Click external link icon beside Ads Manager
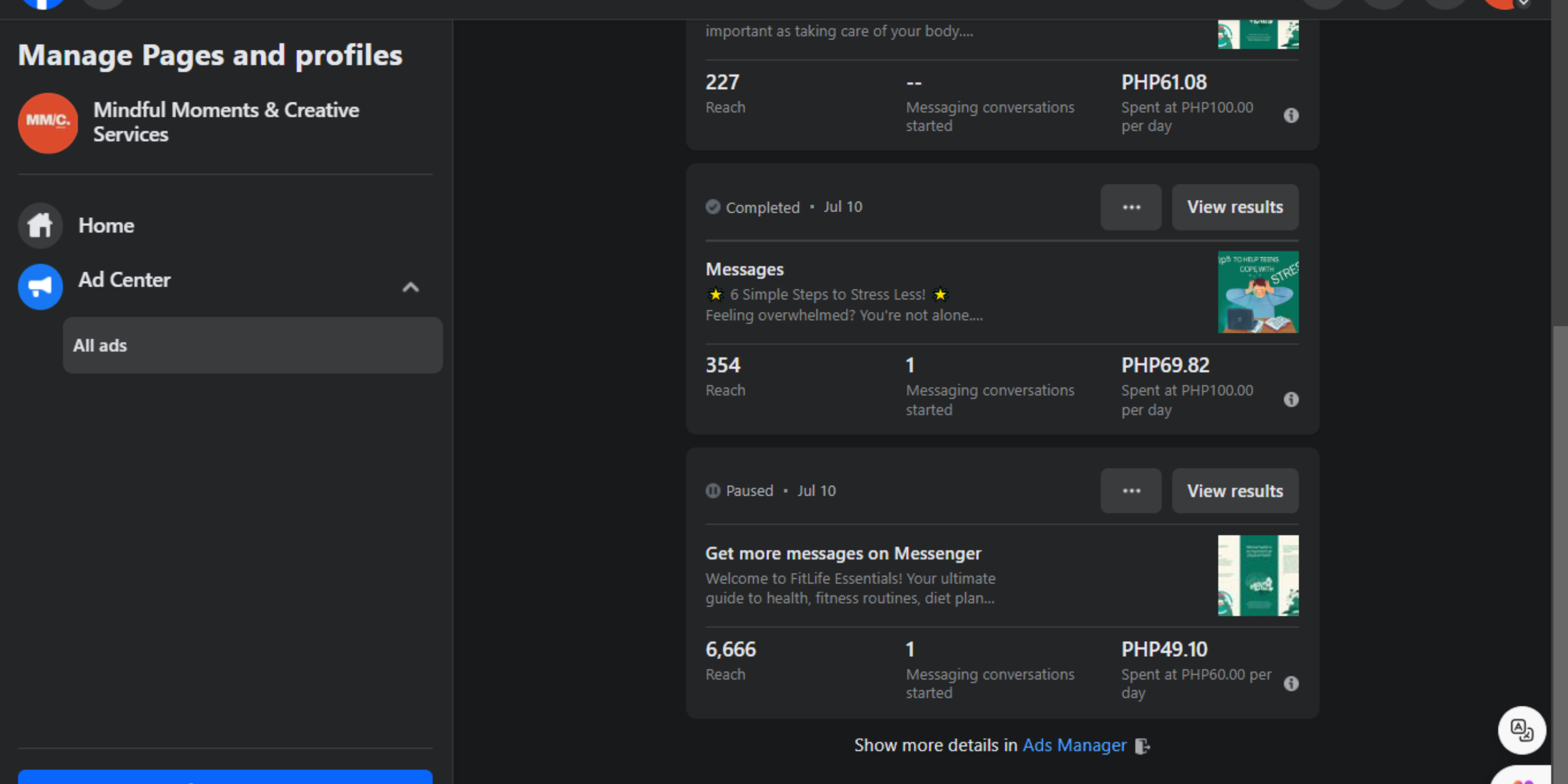 (x=1142, y=746)
